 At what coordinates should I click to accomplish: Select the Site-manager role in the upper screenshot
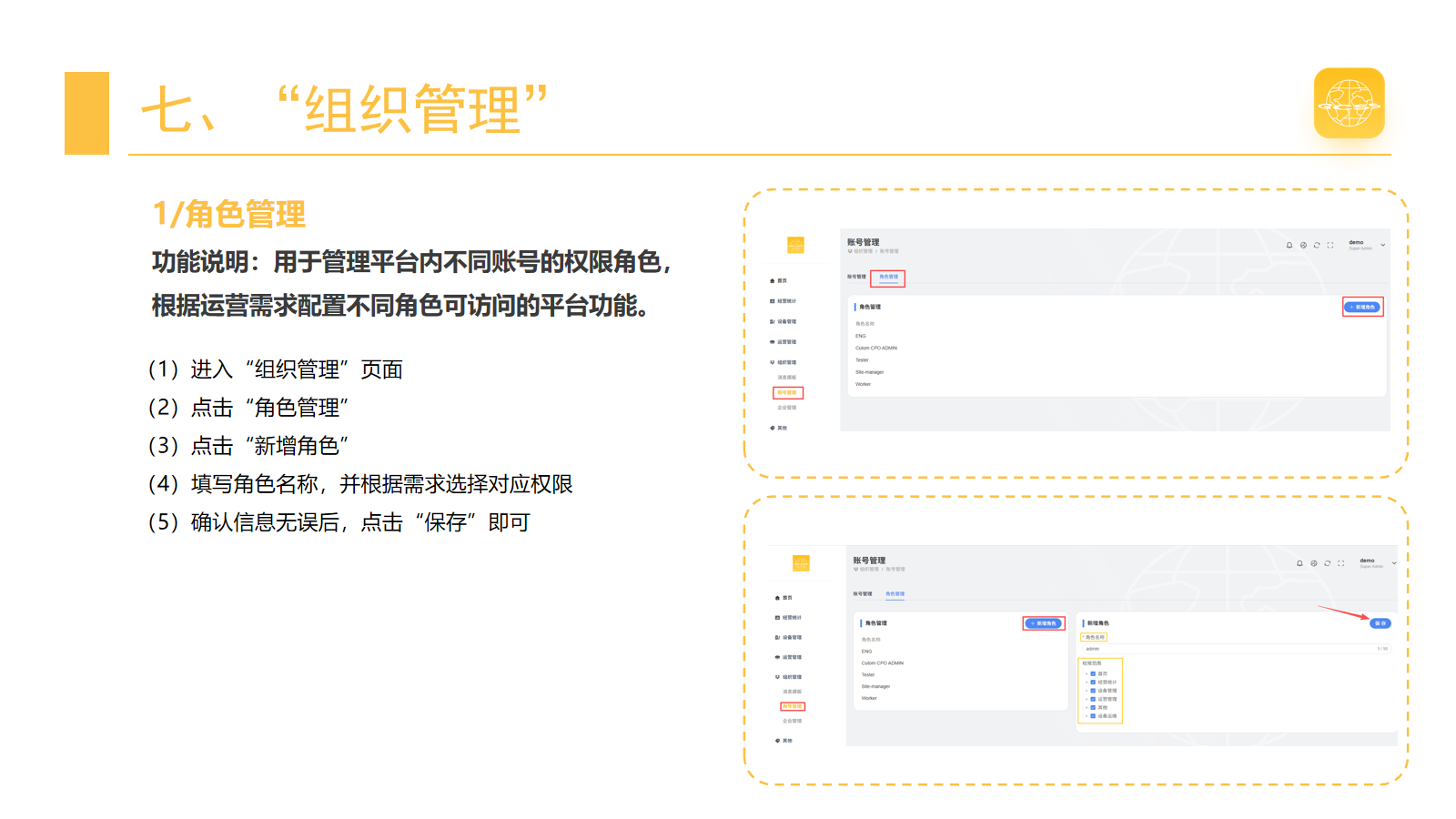pyautogui.click(x=869, y=372)
